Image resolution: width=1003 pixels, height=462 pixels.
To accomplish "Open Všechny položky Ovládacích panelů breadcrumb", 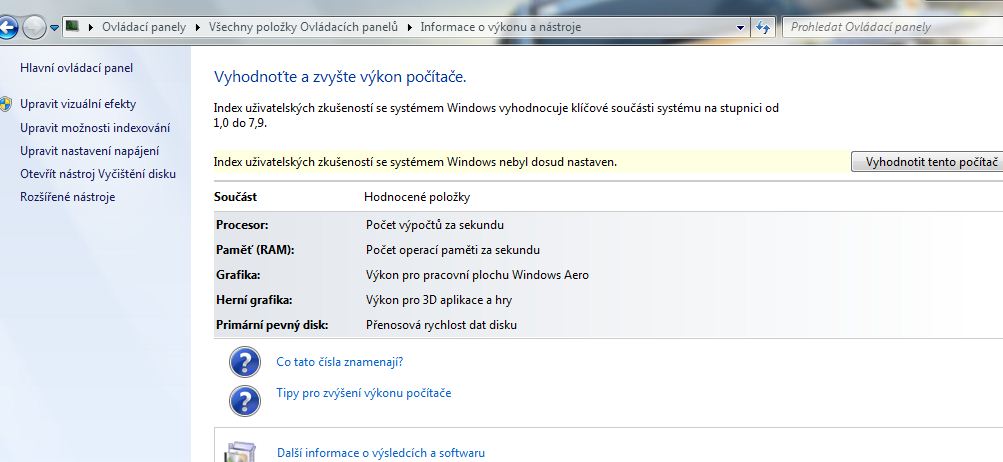I will [x=303, y=28].
